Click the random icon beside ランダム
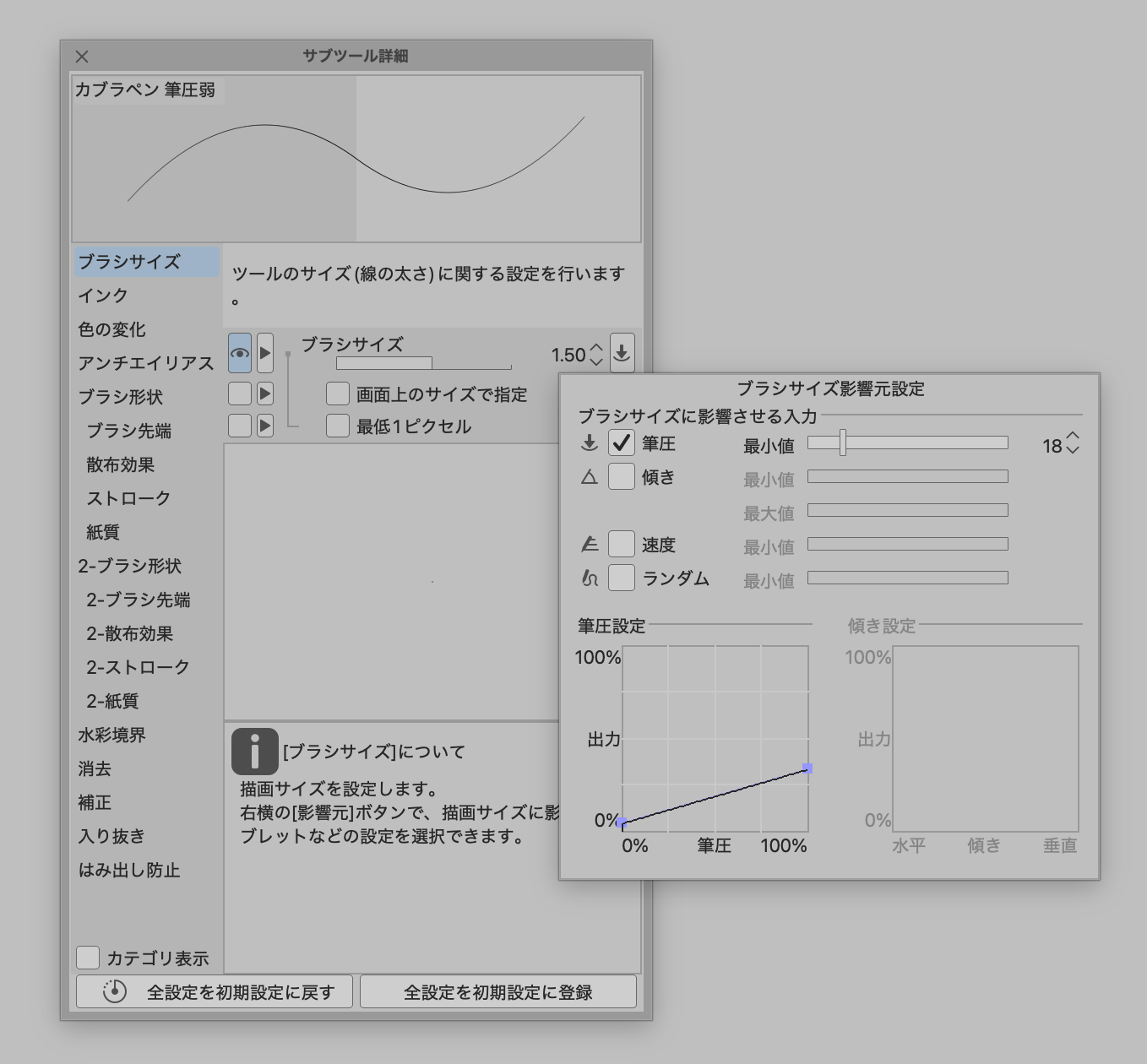The width and height of the screenshot is (1147, 1064). 590,578
